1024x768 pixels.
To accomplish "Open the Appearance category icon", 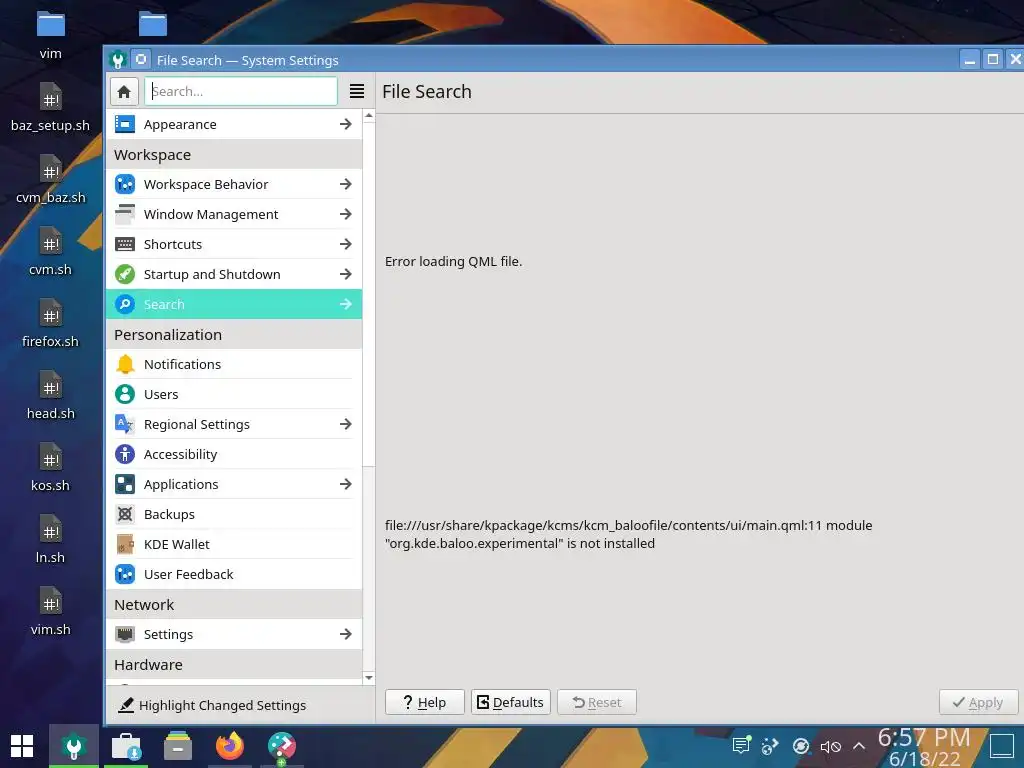I will 125,124.
